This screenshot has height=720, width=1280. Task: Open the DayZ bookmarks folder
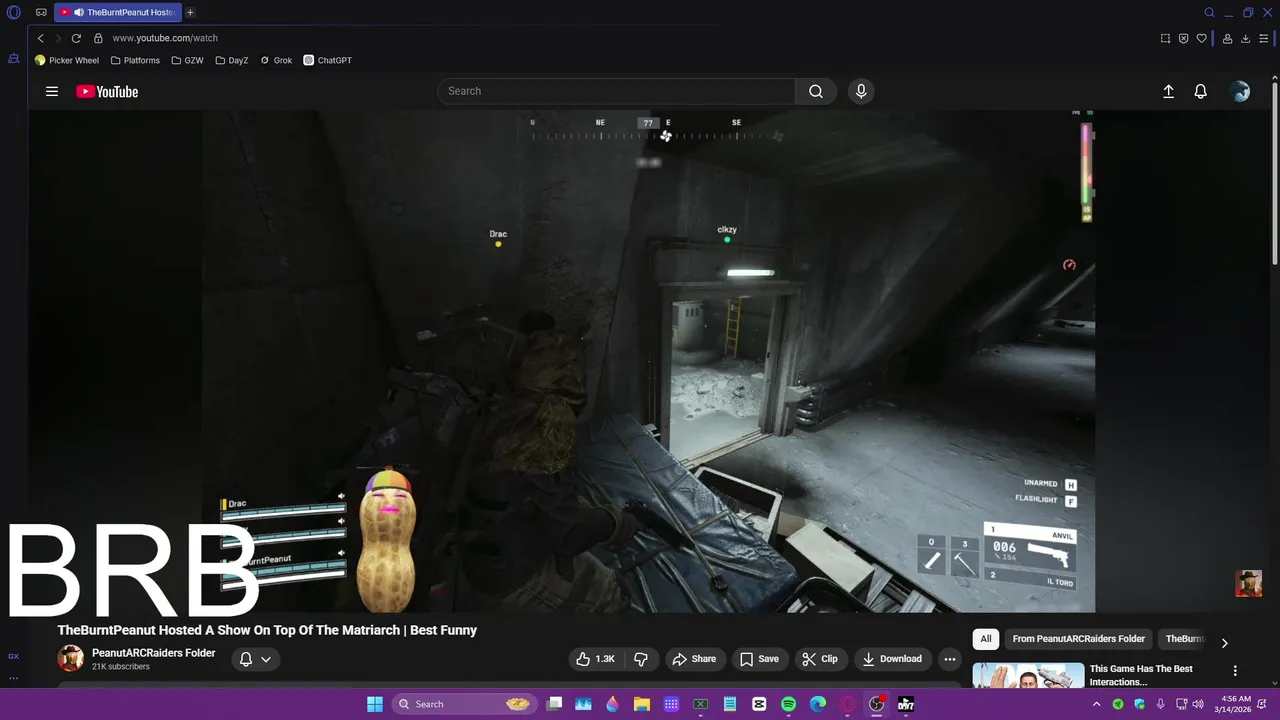[x=232, y=60]
